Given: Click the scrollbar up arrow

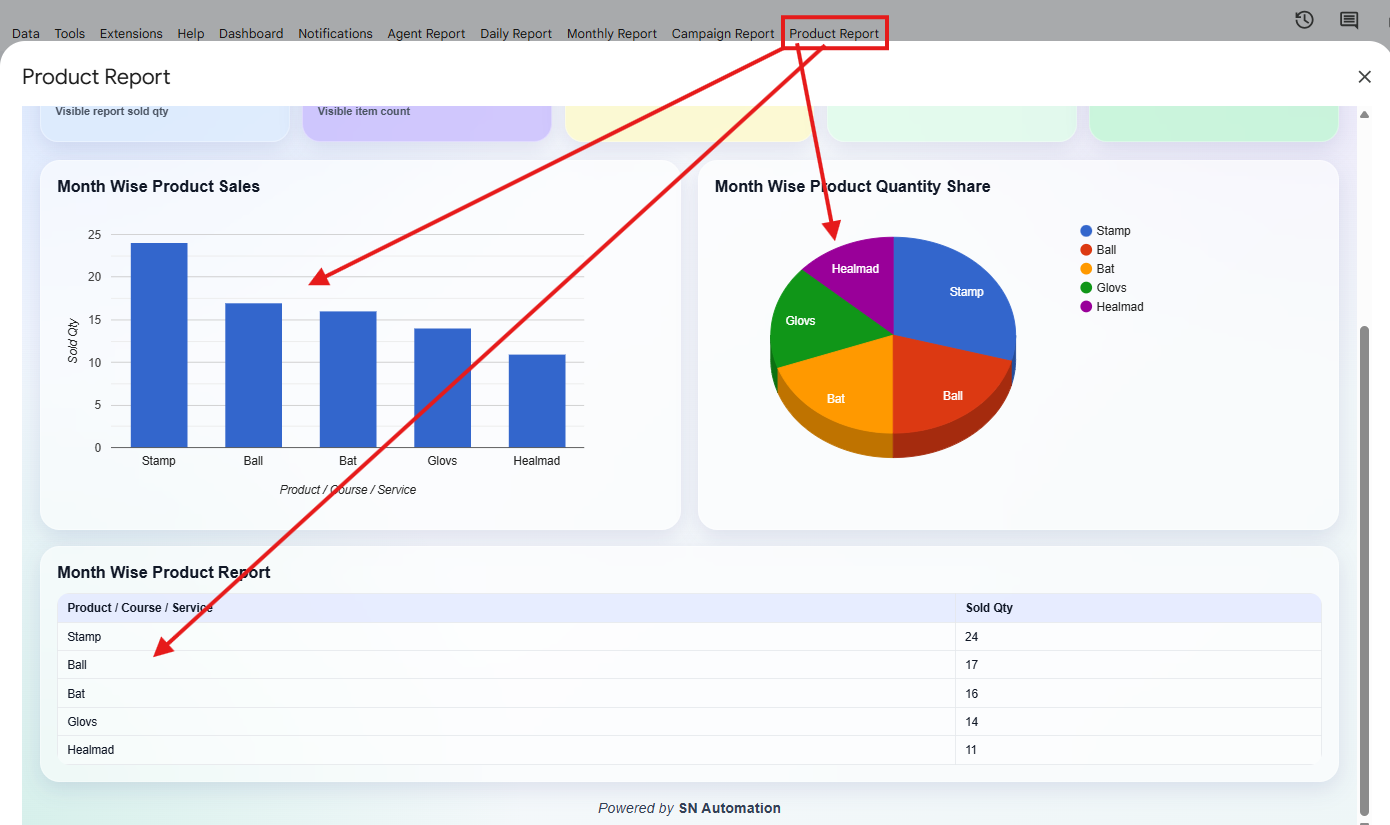Looking at the screenshot, I should pyautogui.click(x=1364, y=114).
